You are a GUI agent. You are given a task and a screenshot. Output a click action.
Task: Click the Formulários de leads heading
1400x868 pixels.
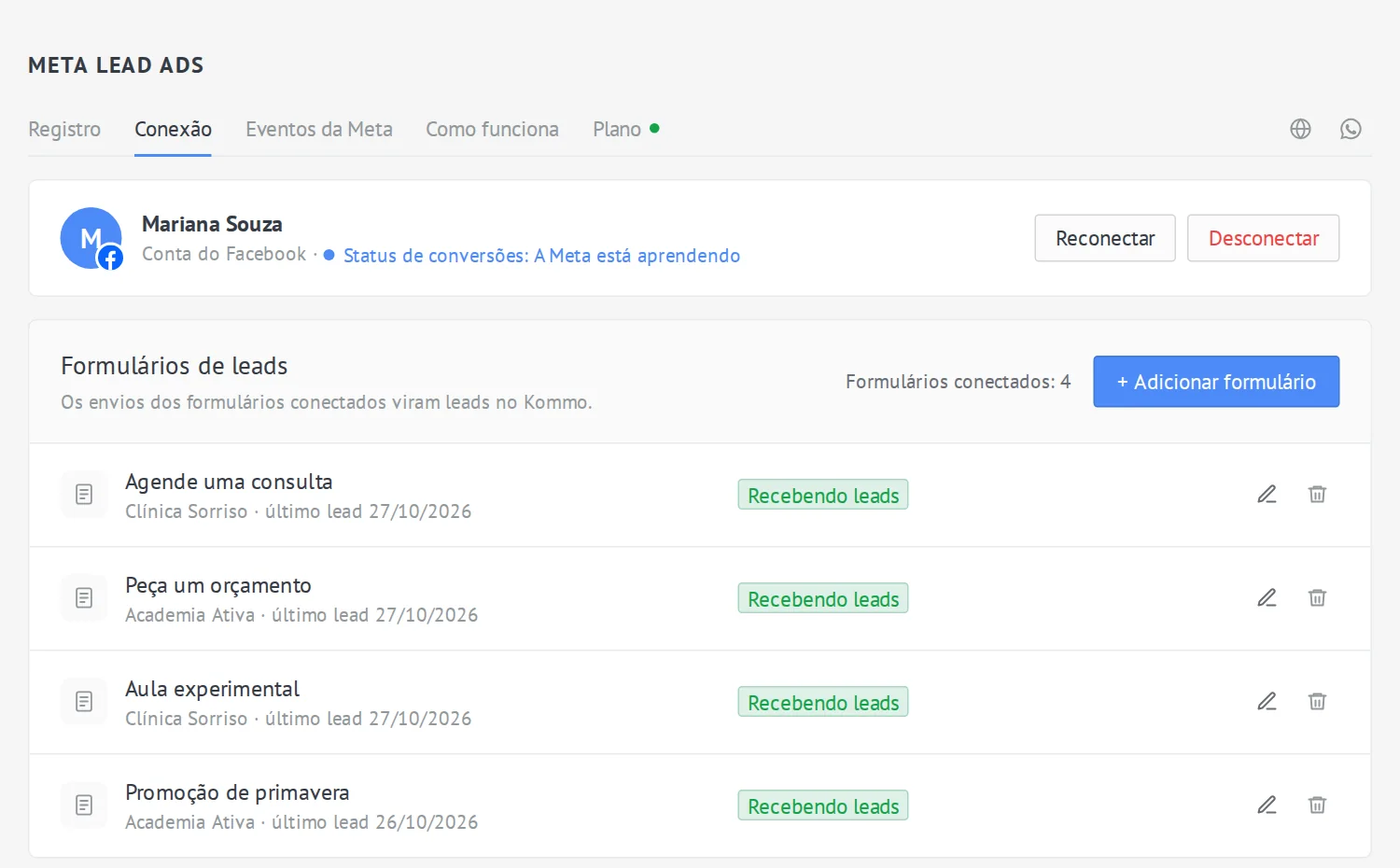175,366
